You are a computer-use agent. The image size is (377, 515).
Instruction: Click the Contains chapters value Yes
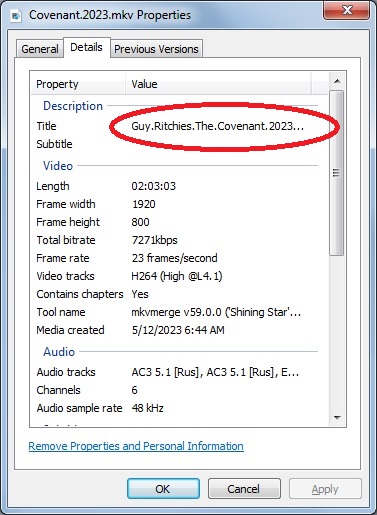(140, 294)
